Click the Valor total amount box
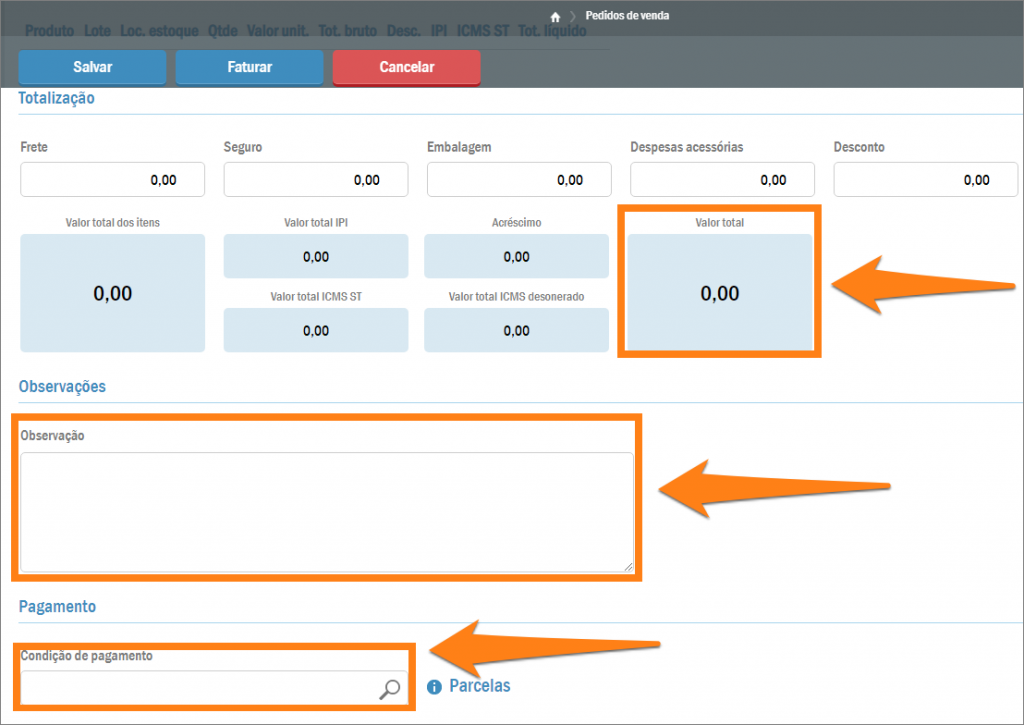This screenshot has height=725, width=1024. pos(719,293)
